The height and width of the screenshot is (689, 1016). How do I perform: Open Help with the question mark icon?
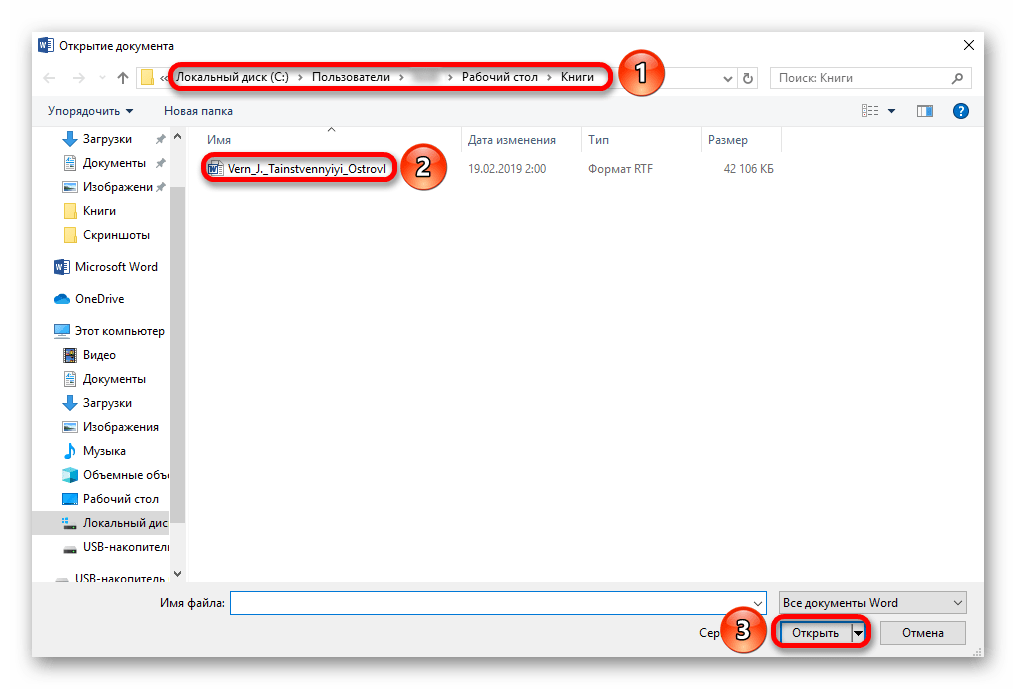960,111
